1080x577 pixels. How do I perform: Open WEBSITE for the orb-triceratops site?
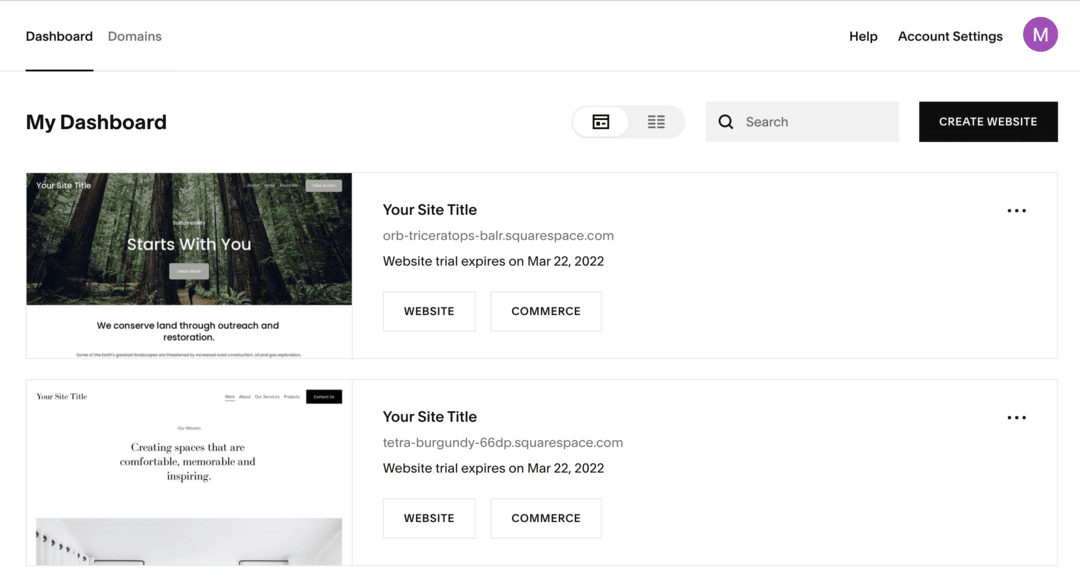[429, 311]
